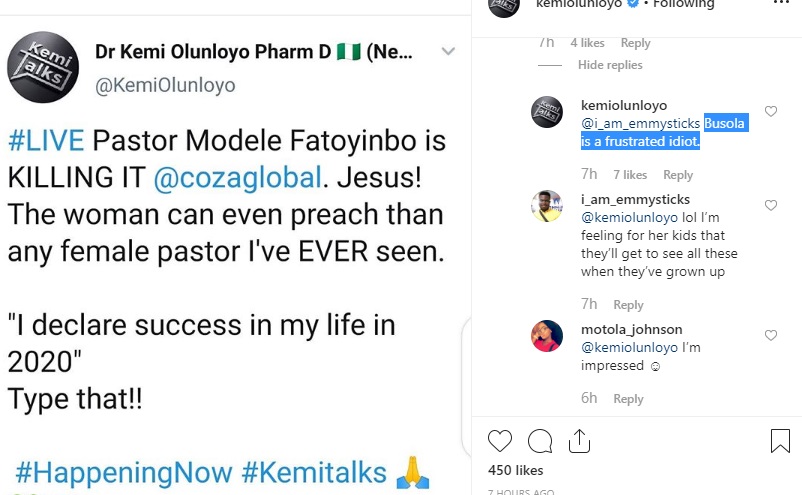View 7 likes on kemiolunloyo comment
Image resolution: width=802 pixels, height=495 pixels.
pos(630,175)
